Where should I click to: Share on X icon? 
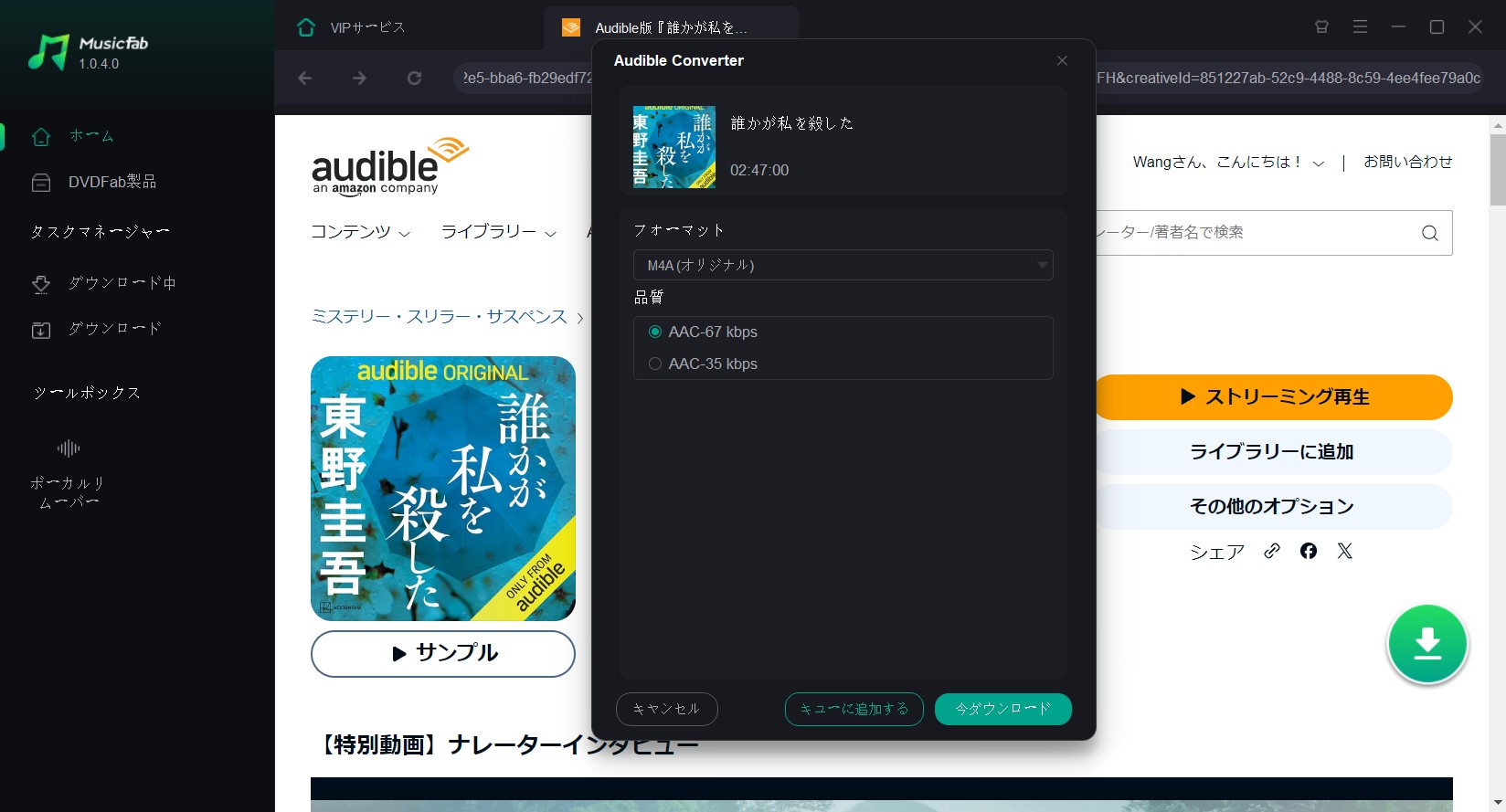coord(1344,551)
